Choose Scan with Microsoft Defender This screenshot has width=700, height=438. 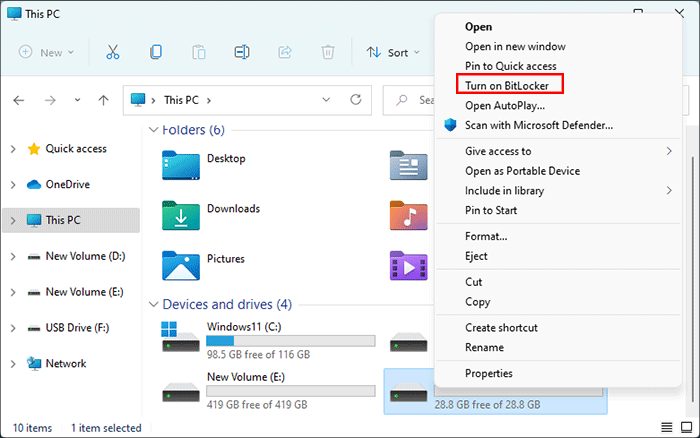[x=539, y=125]
